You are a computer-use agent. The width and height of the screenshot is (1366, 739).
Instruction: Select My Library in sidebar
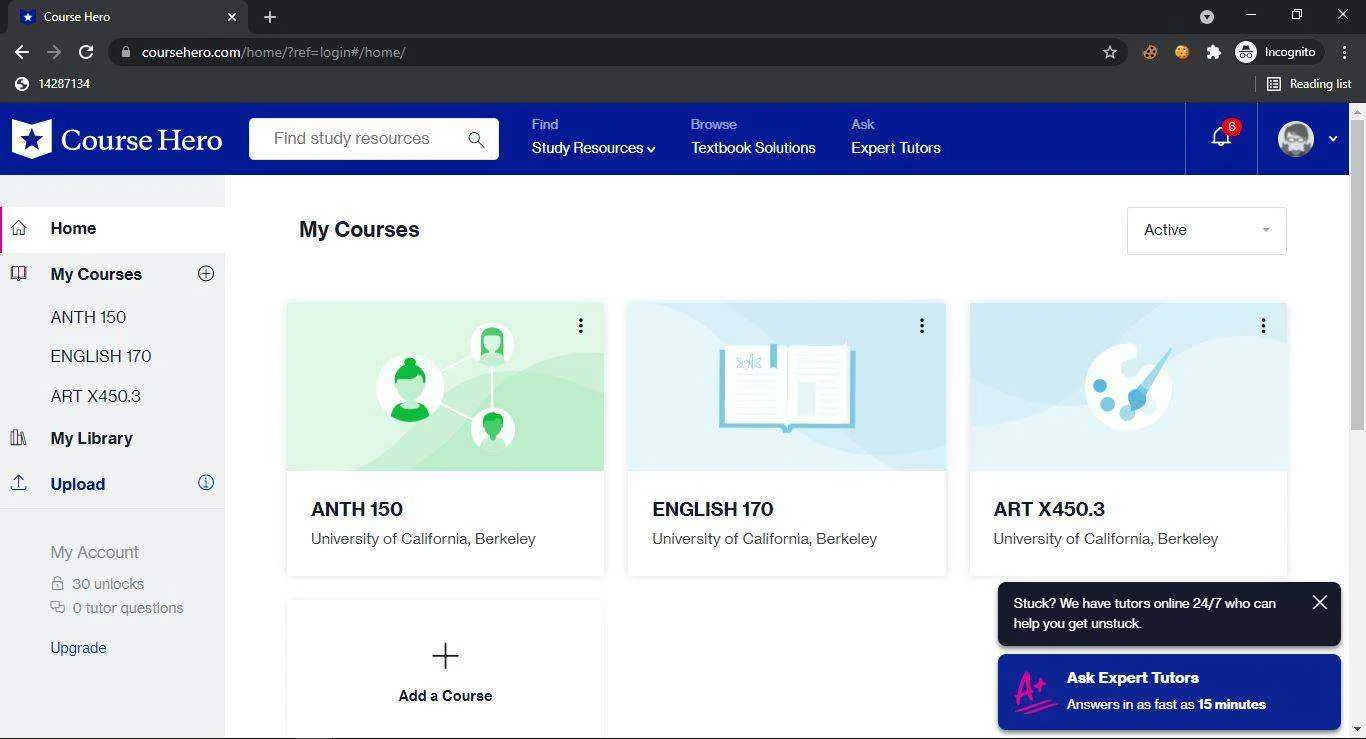click(x=91, y=438)
